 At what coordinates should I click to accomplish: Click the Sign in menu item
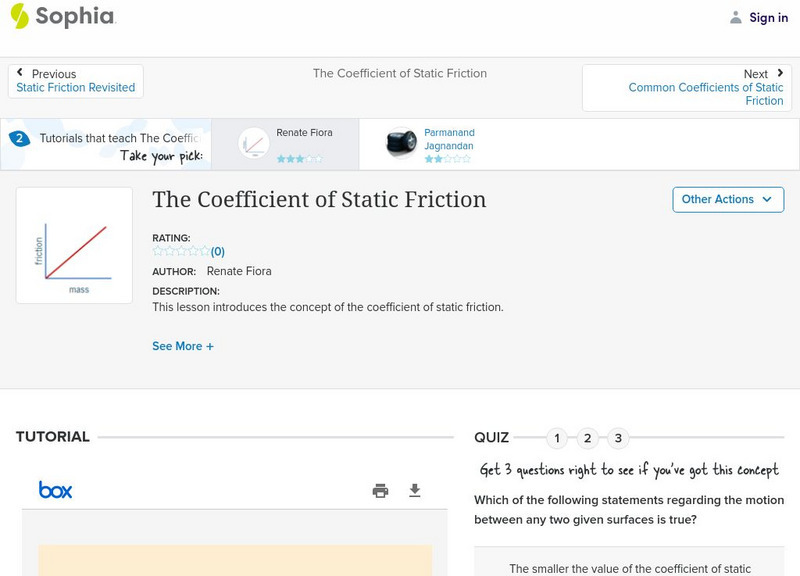click(x=768, y=17)
